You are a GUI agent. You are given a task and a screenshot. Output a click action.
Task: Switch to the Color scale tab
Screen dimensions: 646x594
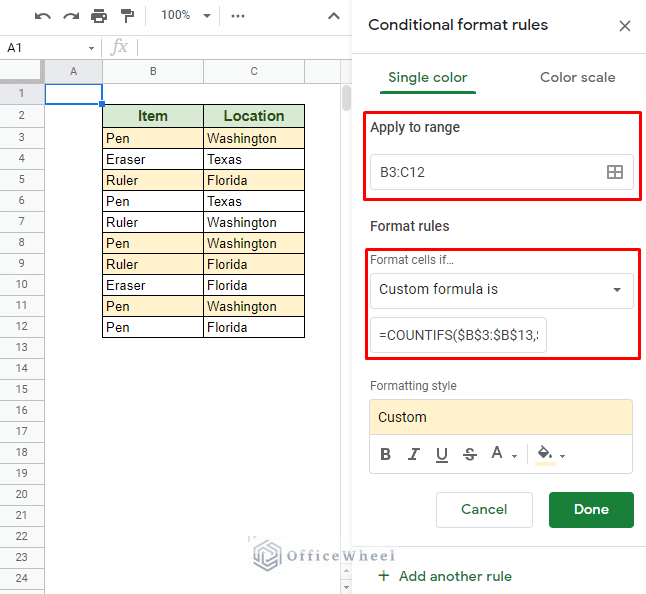pyautogui.click(x=577, y=77)
